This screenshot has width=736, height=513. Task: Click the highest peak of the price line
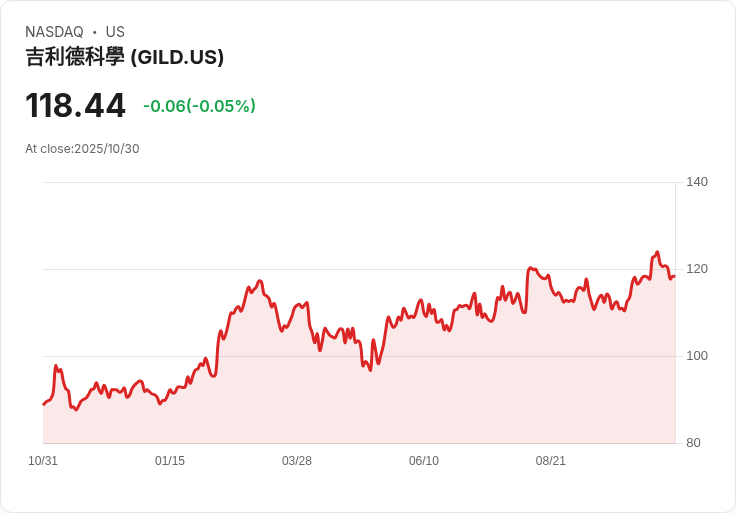(657, 252)
